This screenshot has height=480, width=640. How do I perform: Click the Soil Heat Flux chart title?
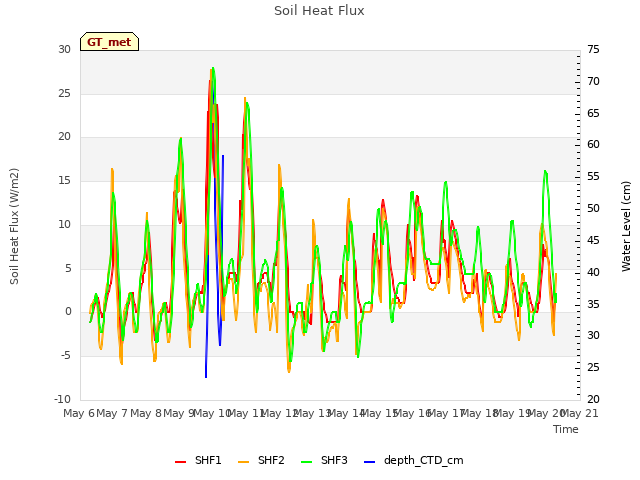319,11
